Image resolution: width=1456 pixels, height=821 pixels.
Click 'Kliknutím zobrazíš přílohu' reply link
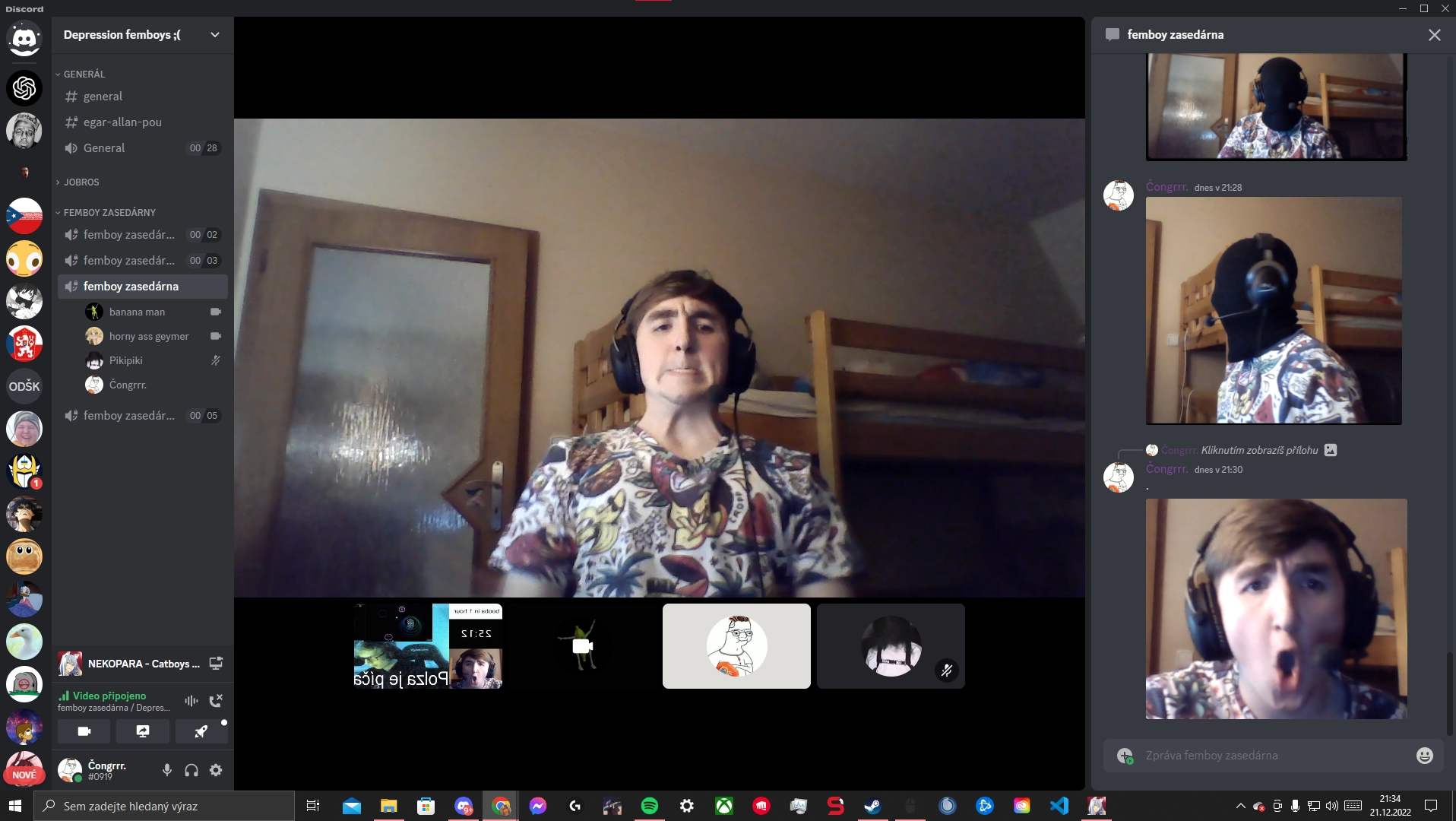1258,450
